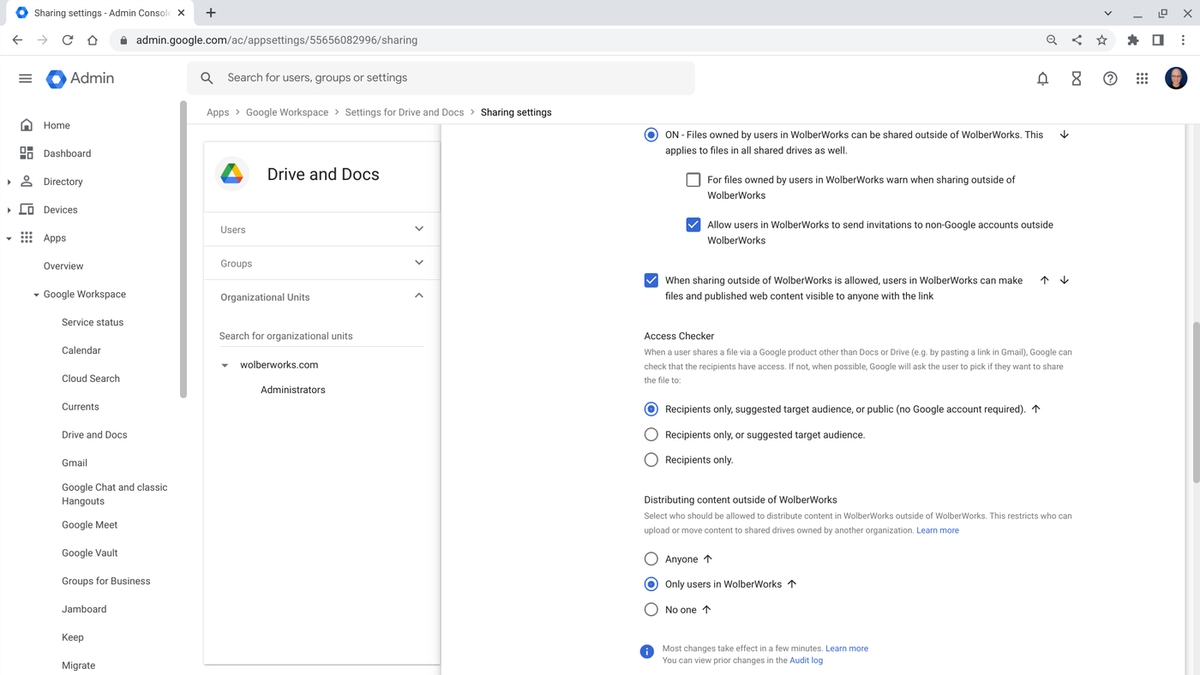This screenshot has width=1200, height=675.
Task: Collapse the Organizational Units section
Action: (x=419, y=296)
